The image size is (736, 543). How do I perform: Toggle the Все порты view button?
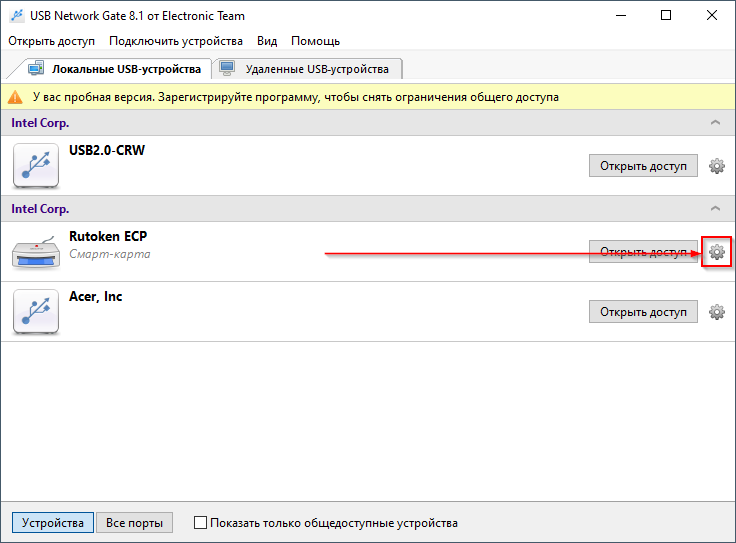(134, 522)
